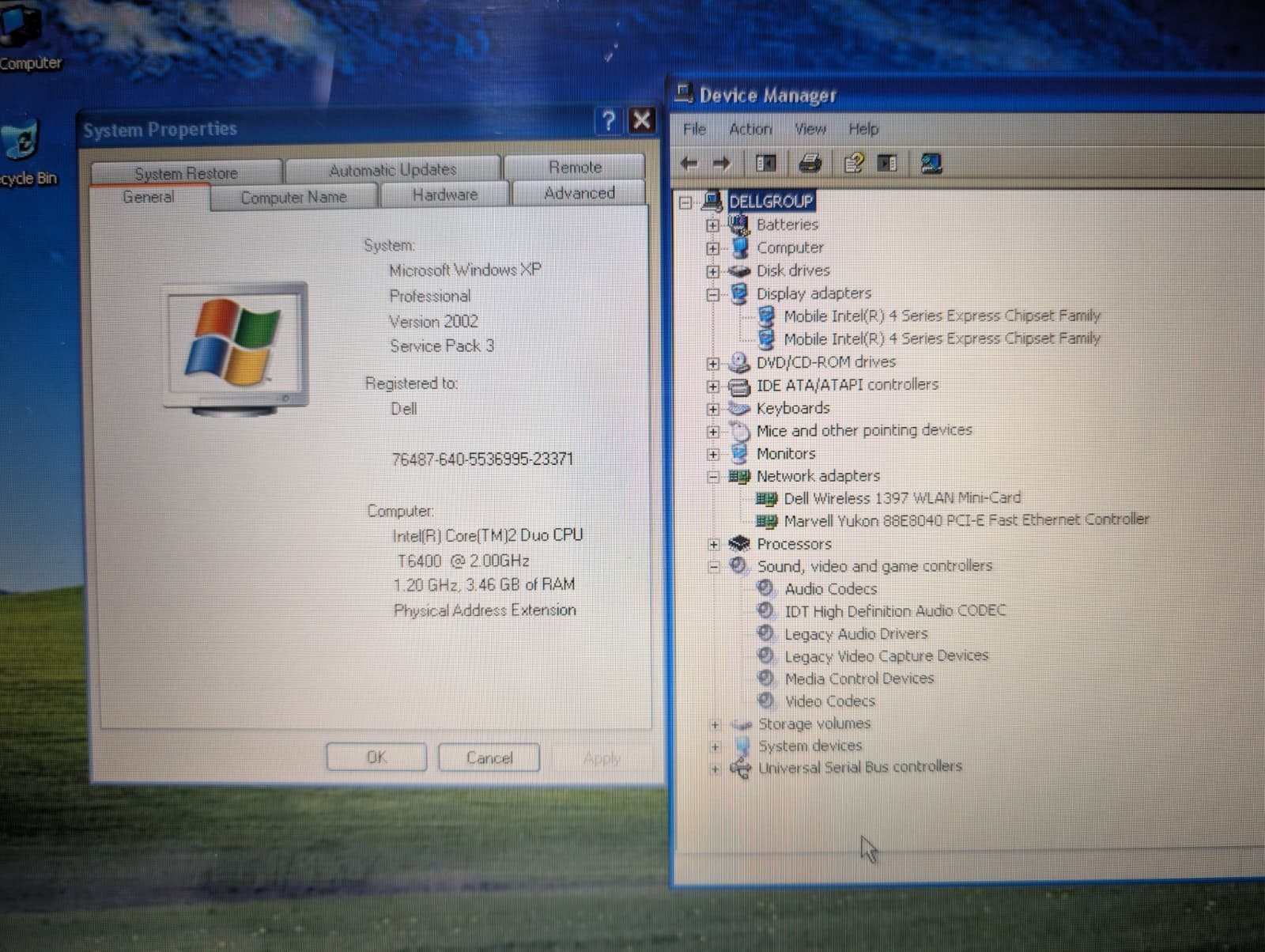Collapse the Sound, video and game controllers node

click(713, 567)
